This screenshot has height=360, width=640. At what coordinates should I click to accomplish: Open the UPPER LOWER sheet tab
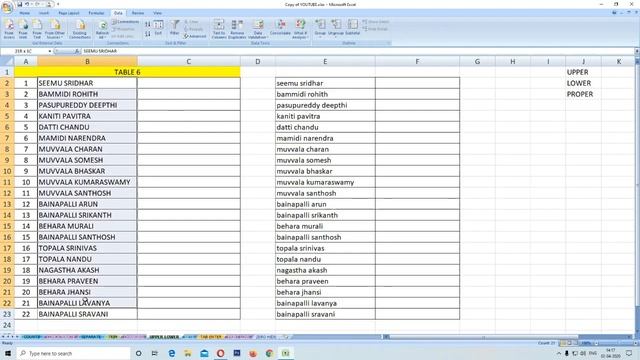(x=164, y=337)
